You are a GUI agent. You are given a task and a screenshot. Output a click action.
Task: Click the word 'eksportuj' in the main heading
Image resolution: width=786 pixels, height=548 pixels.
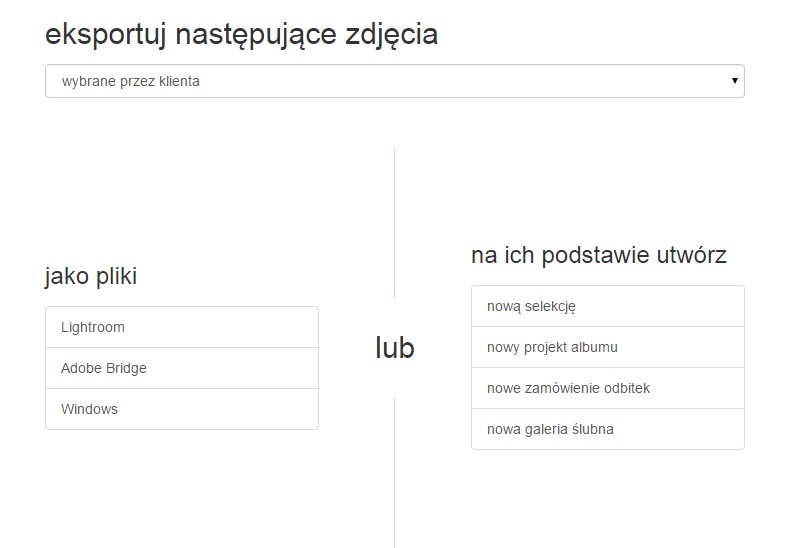(x=106, y=34)
